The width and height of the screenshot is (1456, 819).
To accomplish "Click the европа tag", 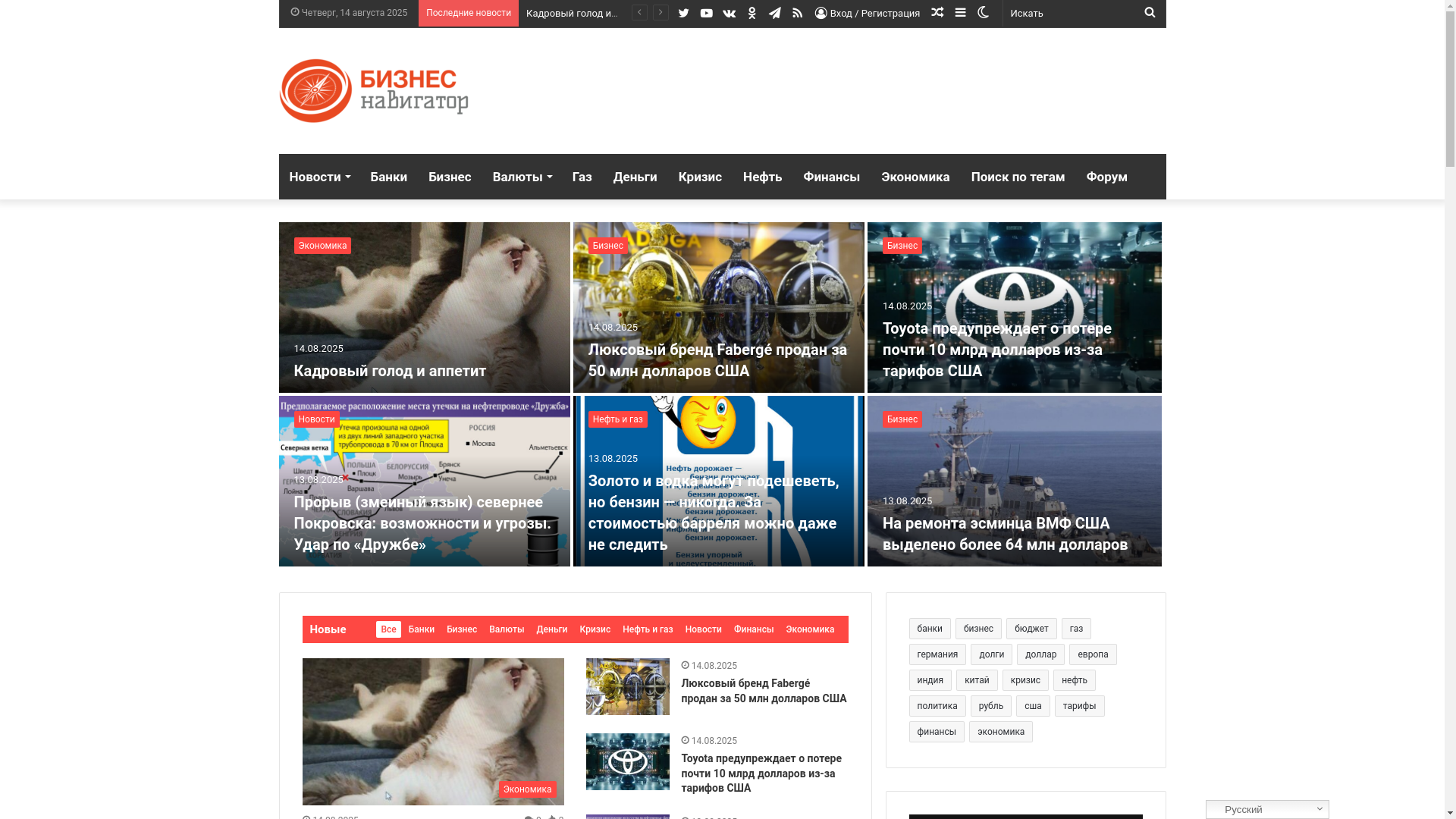I will [x=1093, y=654].
